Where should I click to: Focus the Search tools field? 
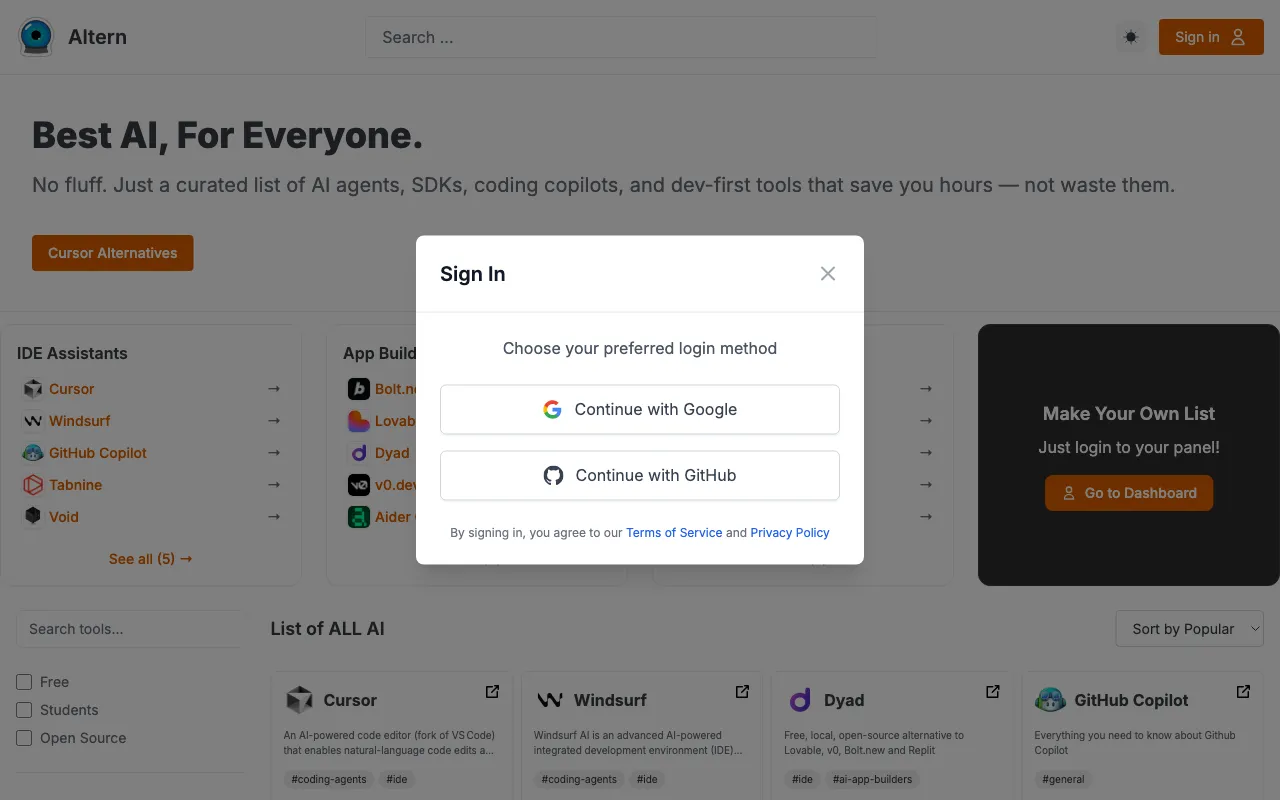tap(131, 629)
